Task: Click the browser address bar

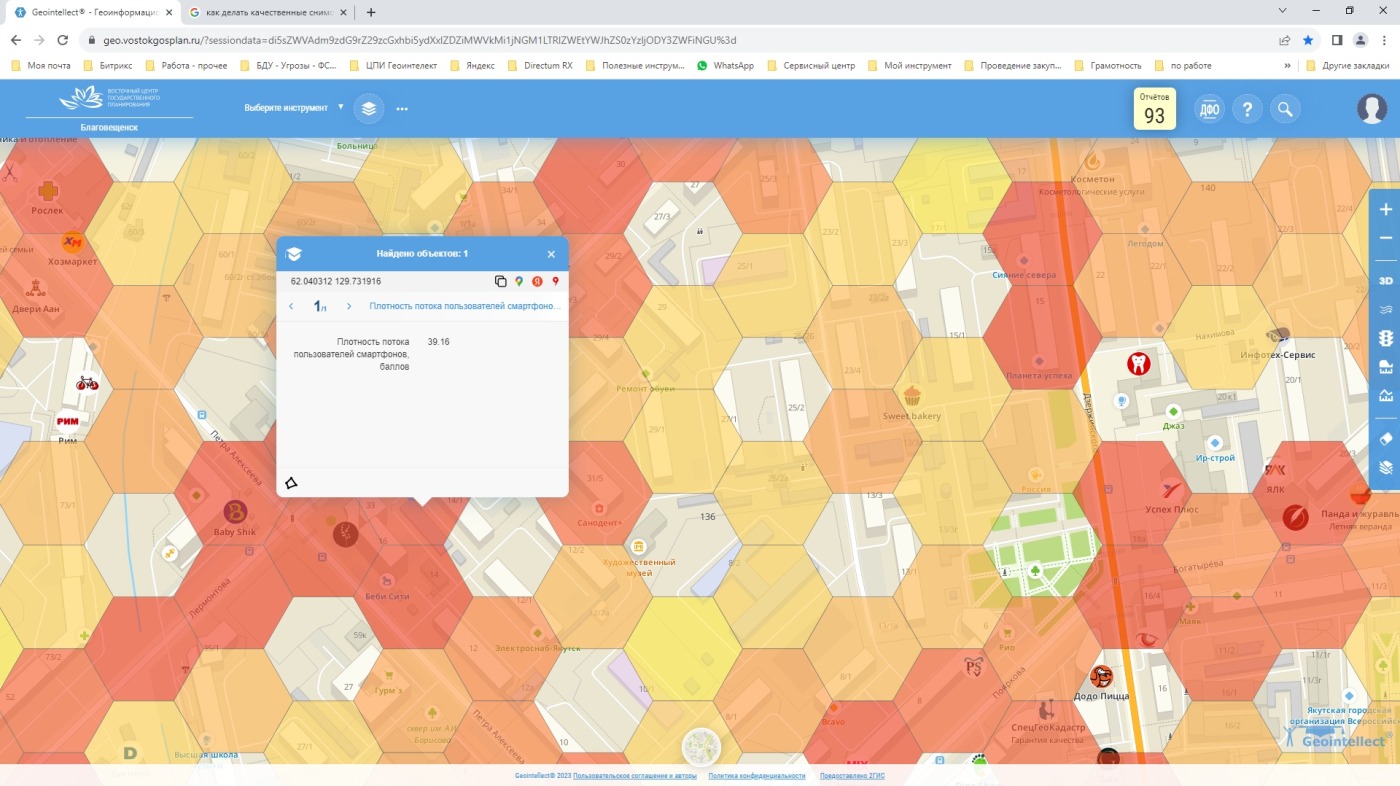Action: [x=680, y=40]
